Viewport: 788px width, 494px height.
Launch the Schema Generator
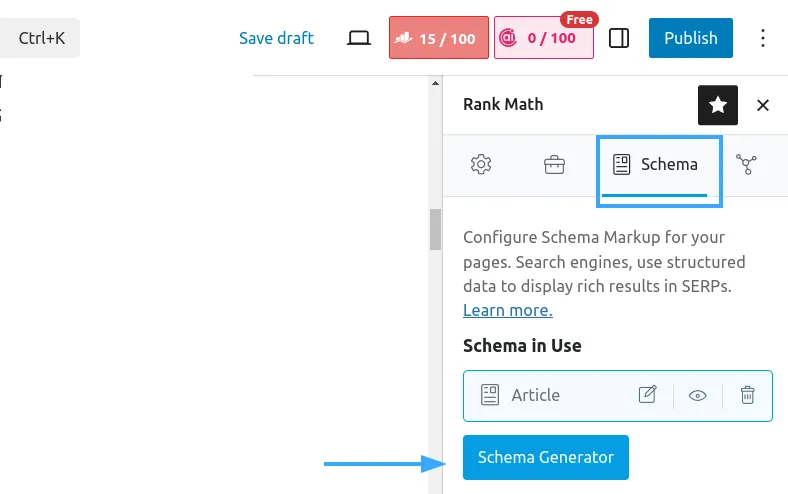tap(545, 457)
